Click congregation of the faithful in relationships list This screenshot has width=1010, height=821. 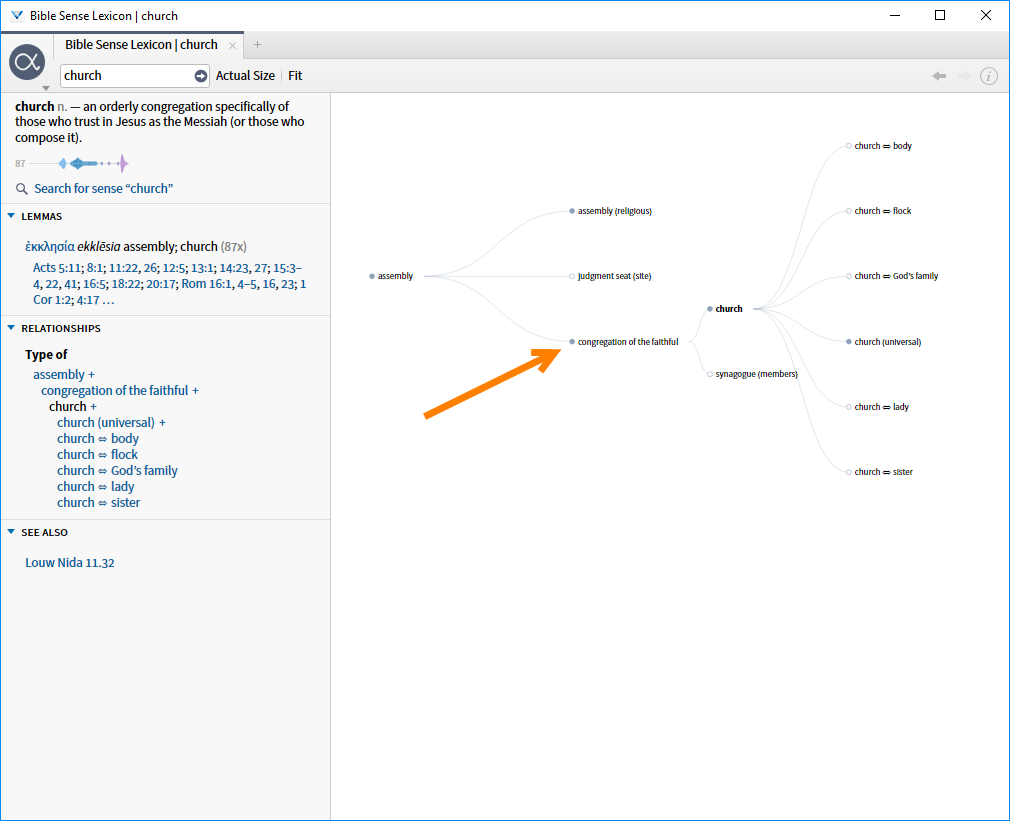(115, 391)
